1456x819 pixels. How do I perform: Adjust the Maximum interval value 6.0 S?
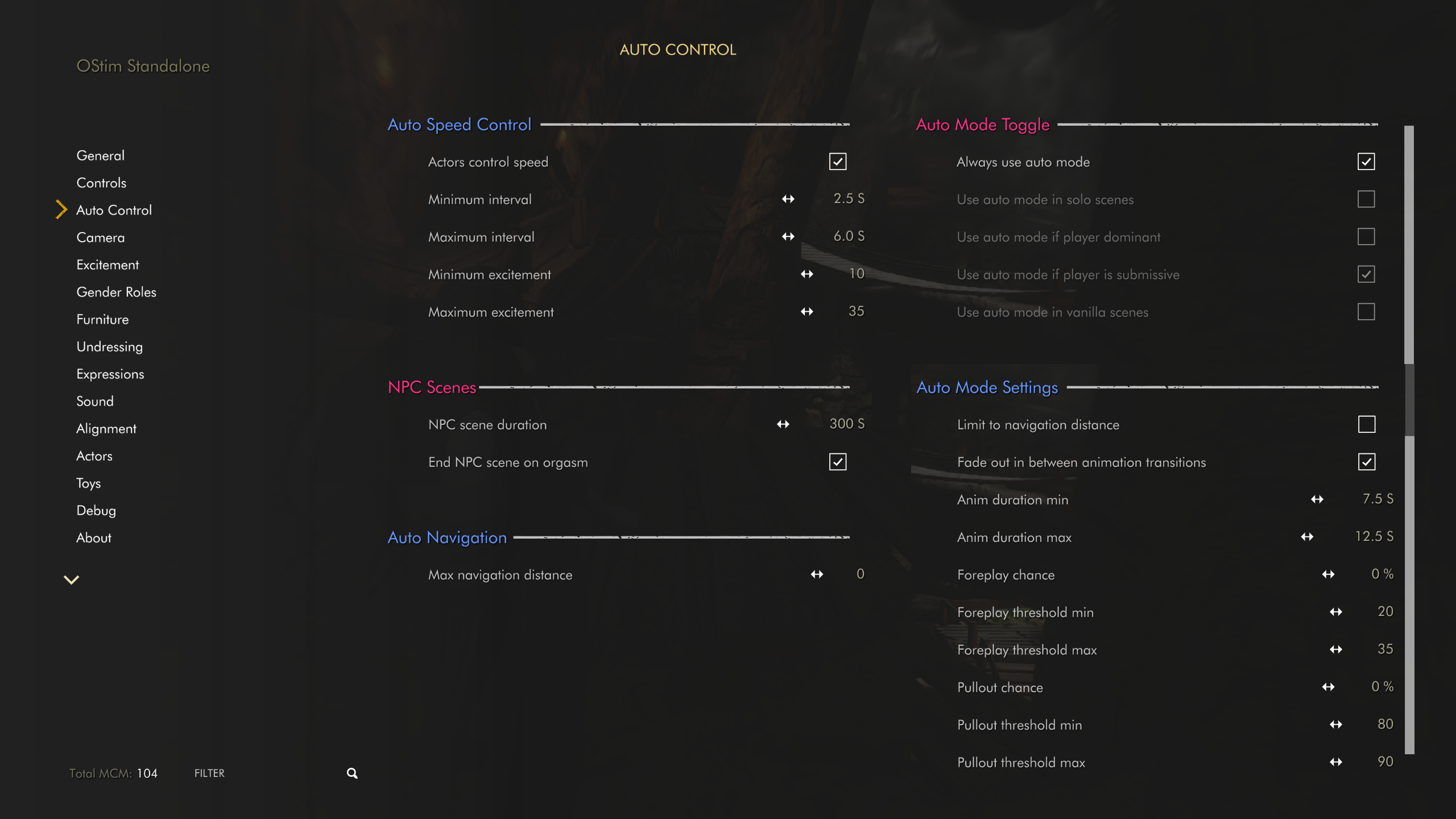click(x=849, y=236)
